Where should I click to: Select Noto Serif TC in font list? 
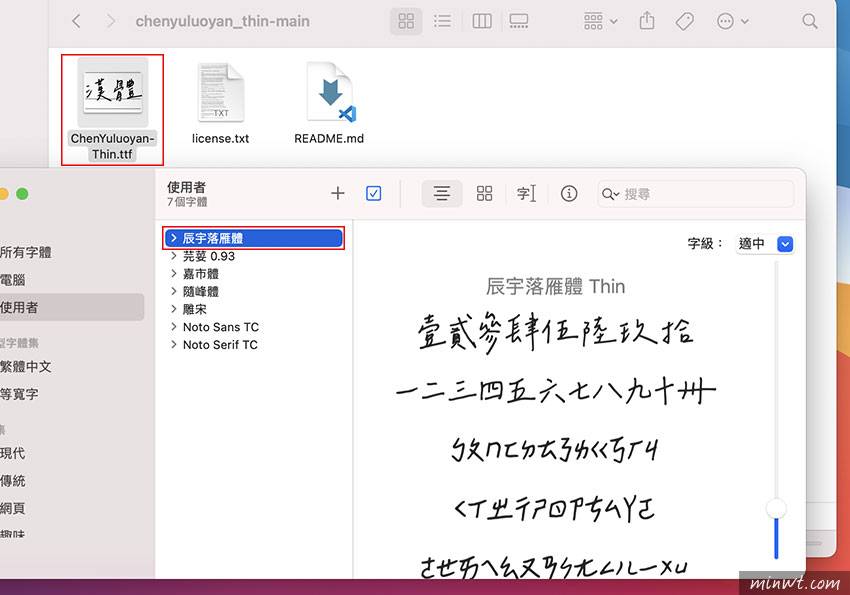coord(220,345)
